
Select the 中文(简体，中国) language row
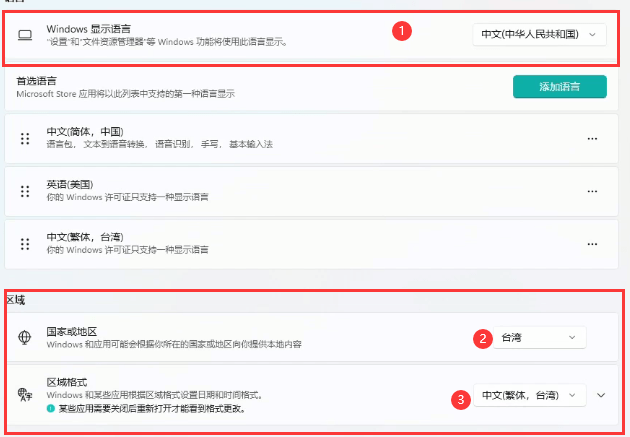tap(311, 139)
